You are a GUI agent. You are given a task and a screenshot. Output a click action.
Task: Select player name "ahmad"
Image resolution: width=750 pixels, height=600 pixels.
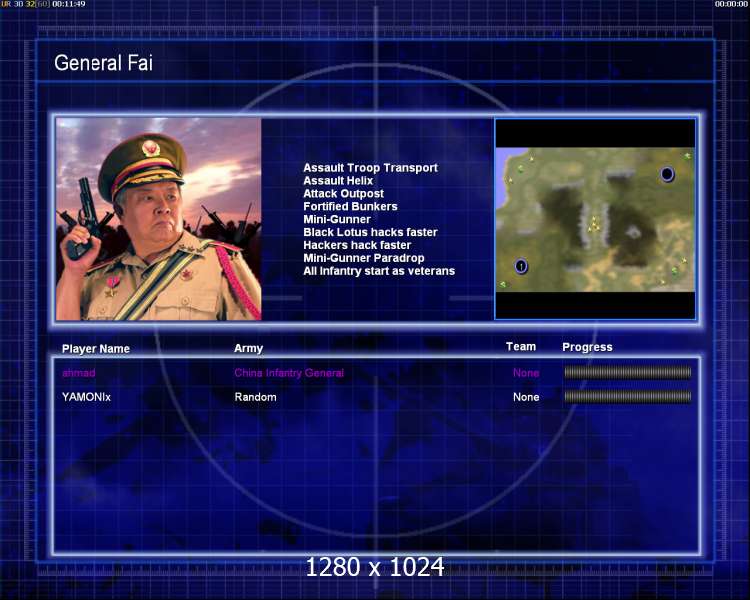[78, 373]
